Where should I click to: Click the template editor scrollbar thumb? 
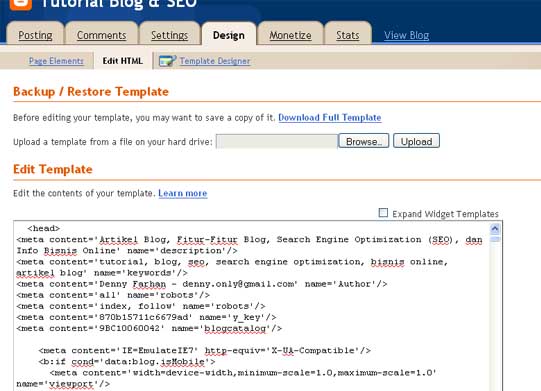[x=495, y=239]
